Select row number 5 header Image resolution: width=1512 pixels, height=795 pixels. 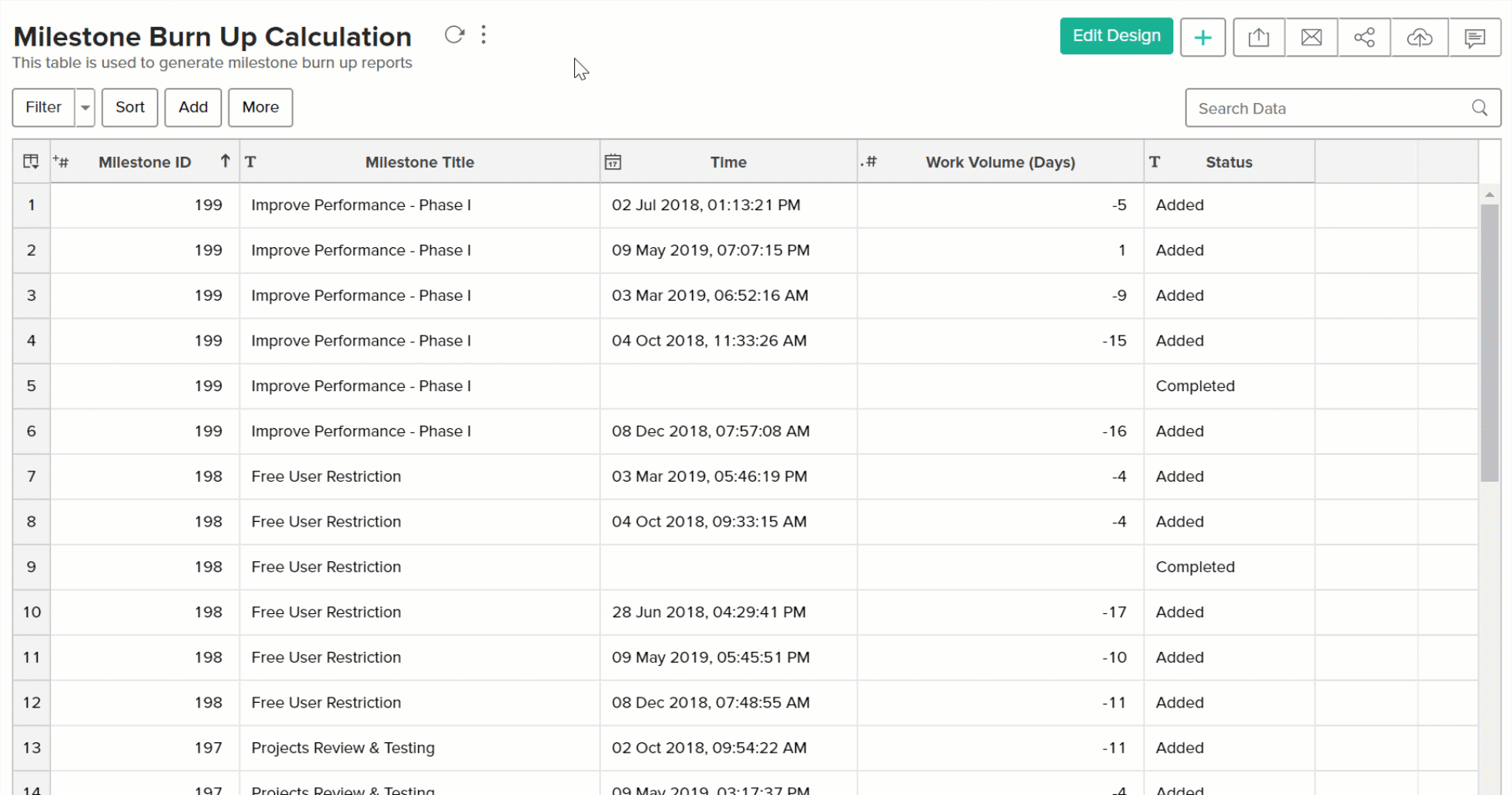(x=31, y=386)
